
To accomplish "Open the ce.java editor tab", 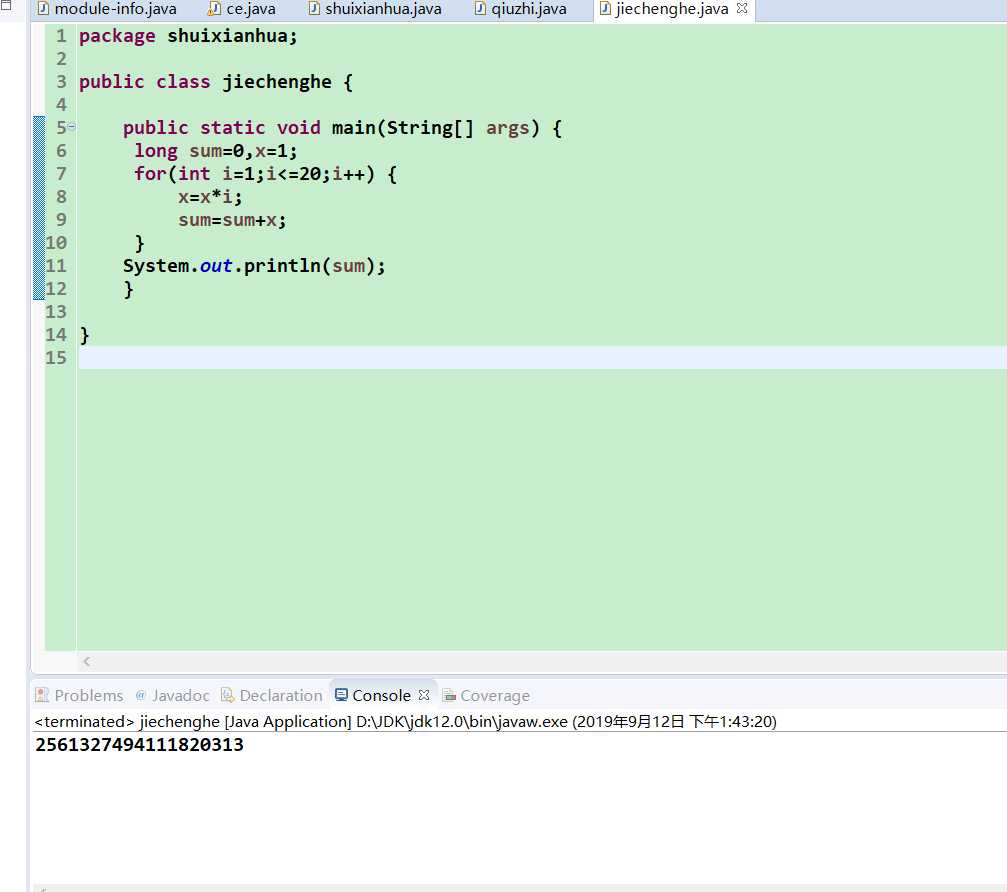I will pyautogui.click(x=243, y=10).
